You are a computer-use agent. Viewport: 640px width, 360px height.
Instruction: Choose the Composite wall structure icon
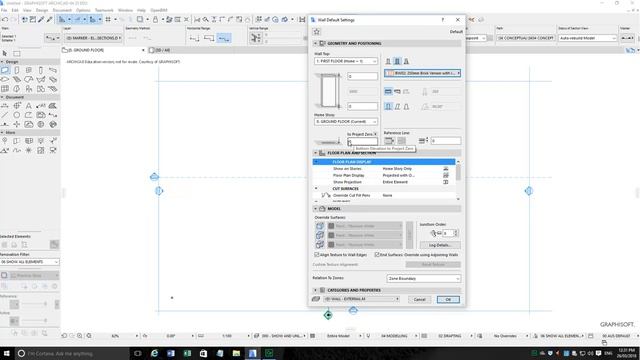pyautogui.click(x=397, y=61)
